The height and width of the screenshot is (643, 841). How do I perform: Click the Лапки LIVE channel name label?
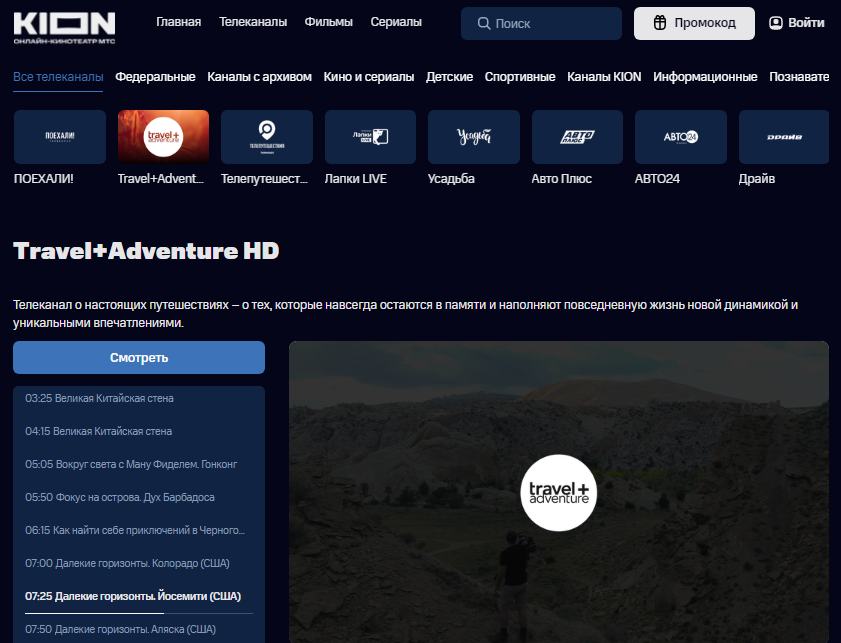pos(356,179)
